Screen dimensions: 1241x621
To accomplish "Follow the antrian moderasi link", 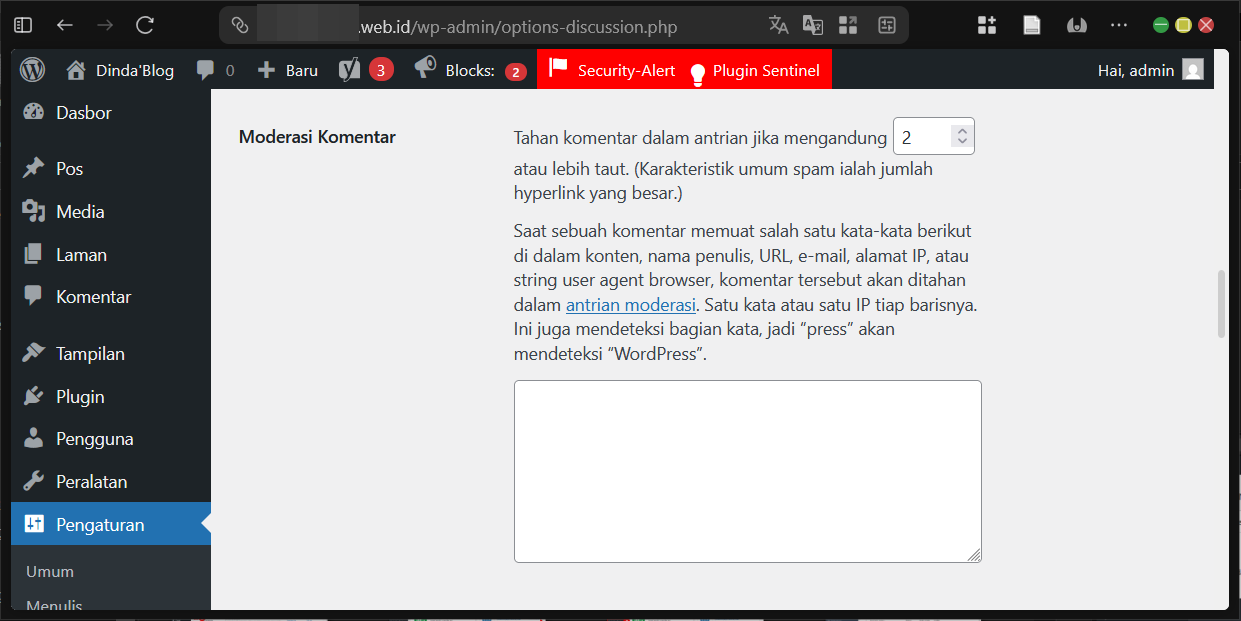I will click(630, 304).
